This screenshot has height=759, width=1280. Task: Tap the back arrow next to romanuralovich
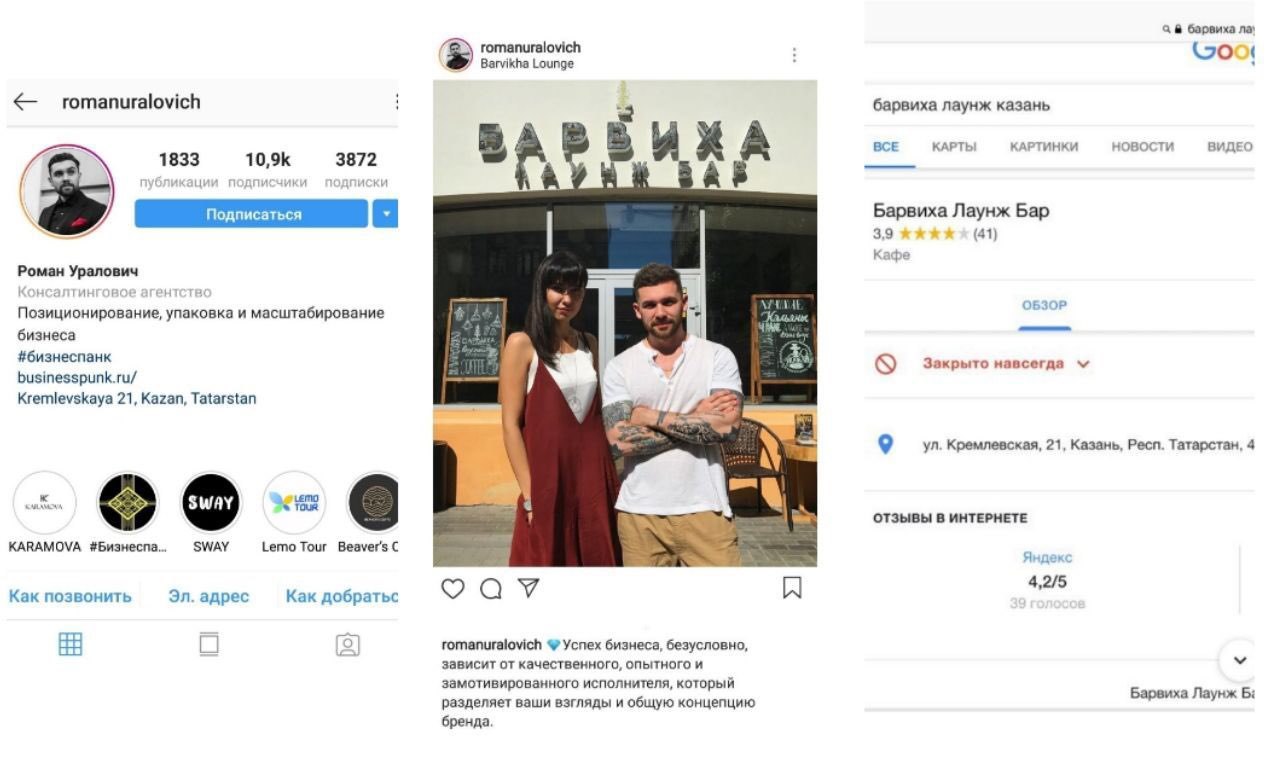(x=25, y=102)
